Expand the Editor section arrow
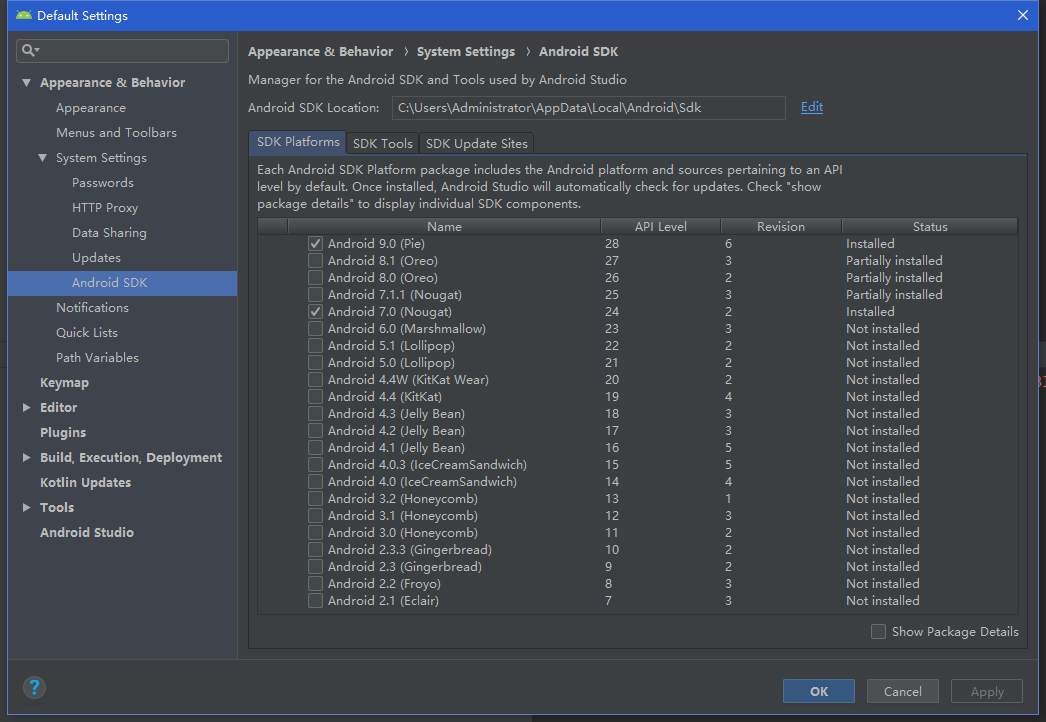The height and width of the screenshot is (722, 1046). point(27,407)
